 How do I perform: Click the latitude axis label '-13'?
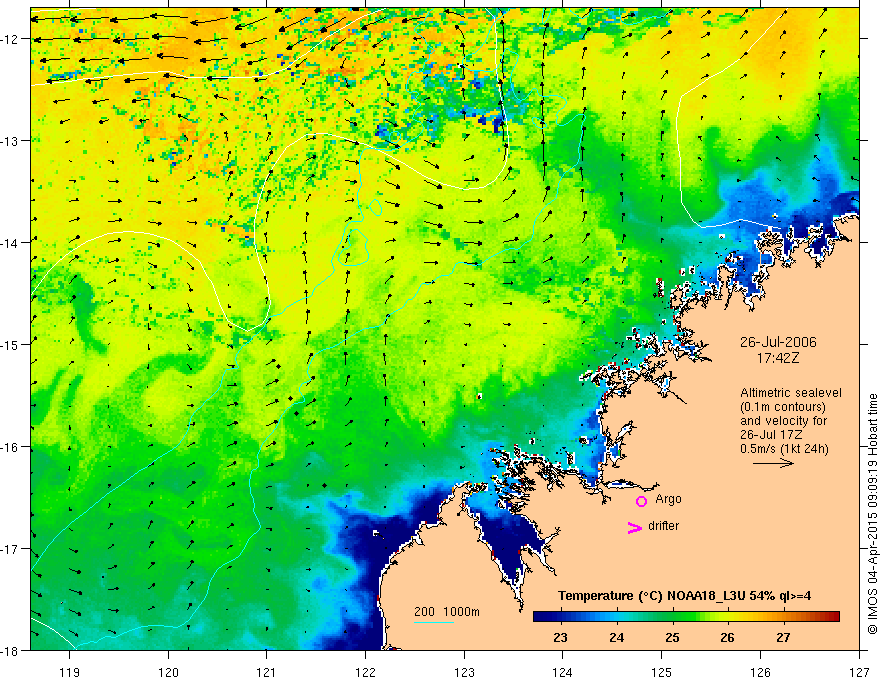pyautogui.click(x=10, y=141)
